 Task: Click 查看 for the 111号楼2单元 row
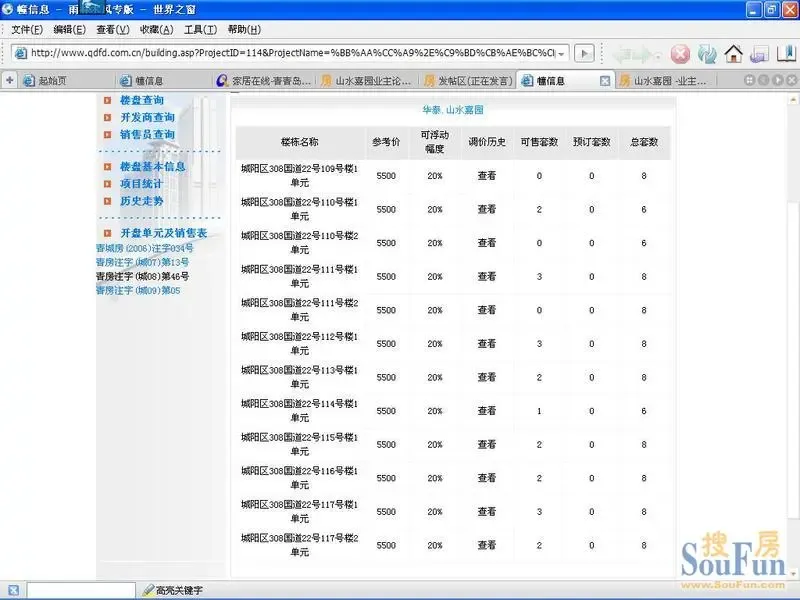click(487, 310)
